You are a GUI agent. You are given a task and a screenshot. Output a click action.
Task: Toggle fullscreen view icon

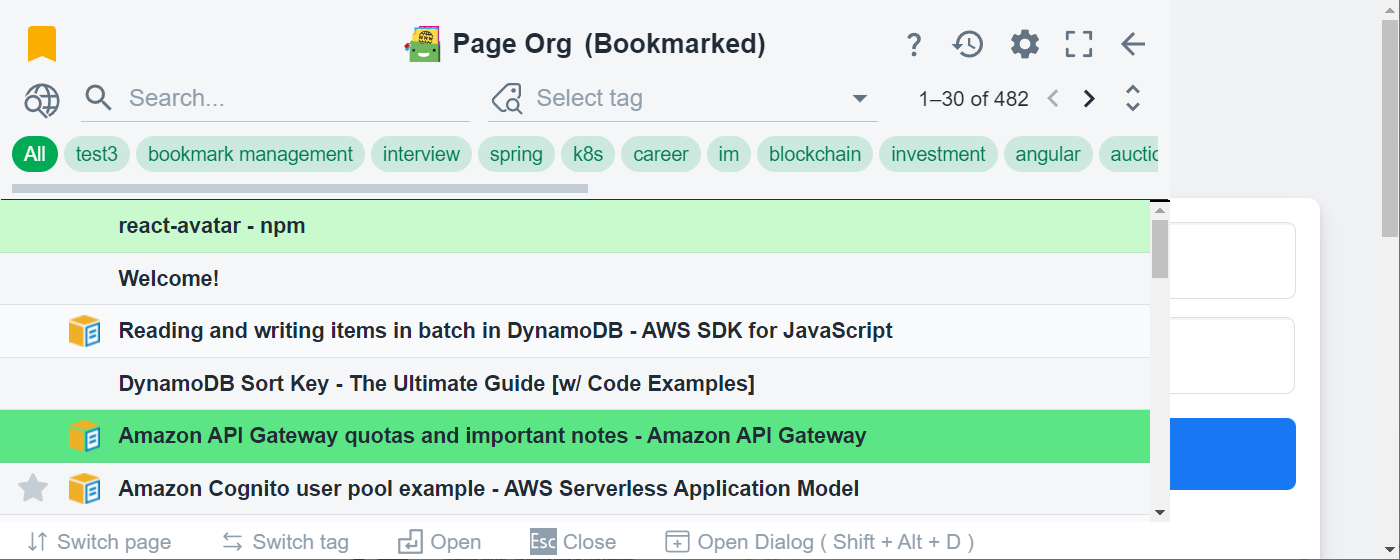click(1079, 44)
